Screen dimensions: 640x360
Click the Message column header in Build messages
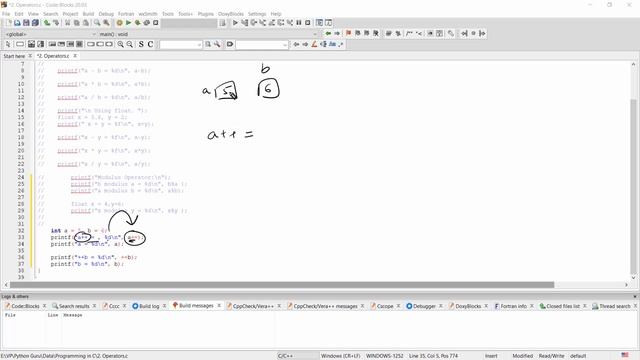coord(73,315)
